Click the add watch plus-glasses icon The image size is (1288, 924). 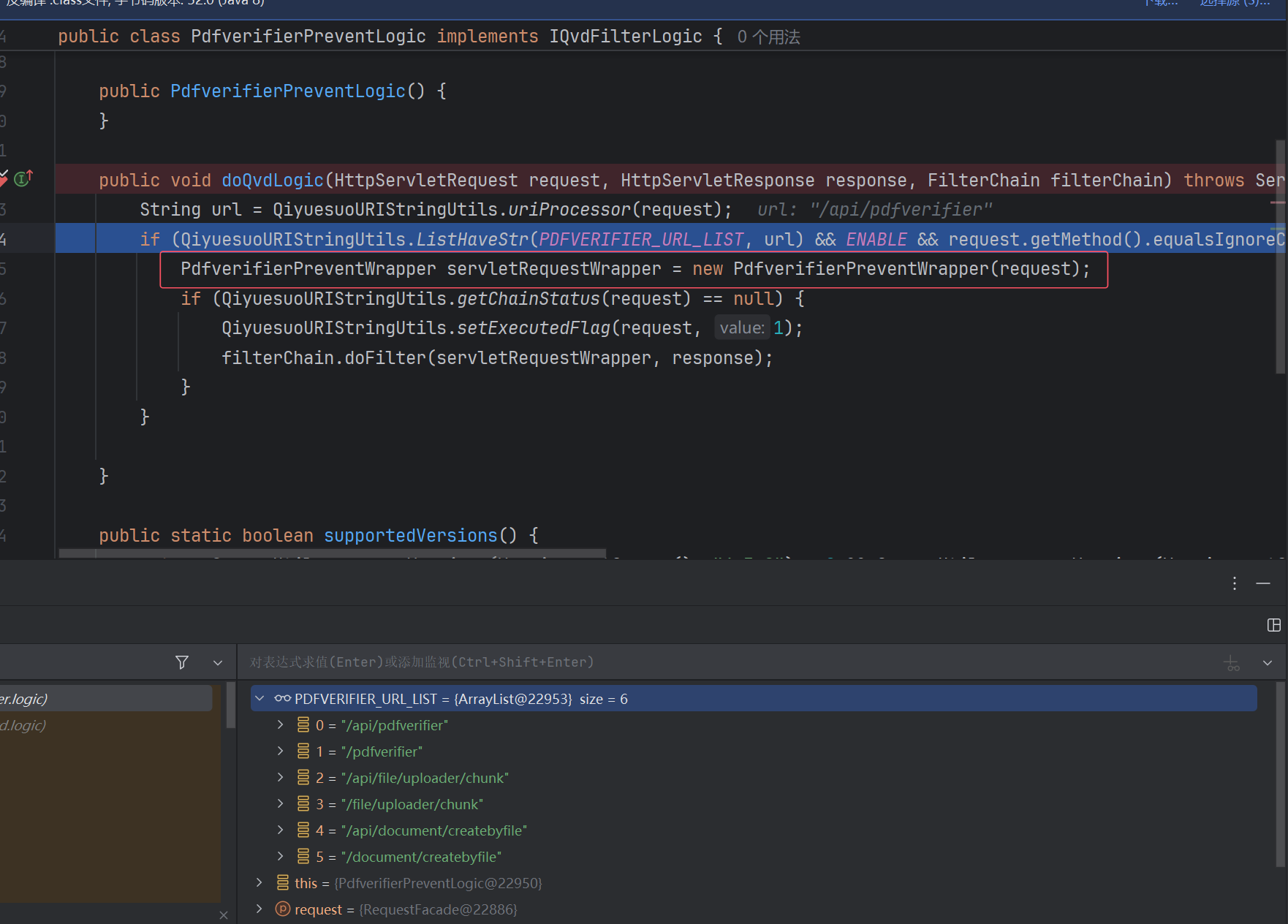click(1232, 663)
